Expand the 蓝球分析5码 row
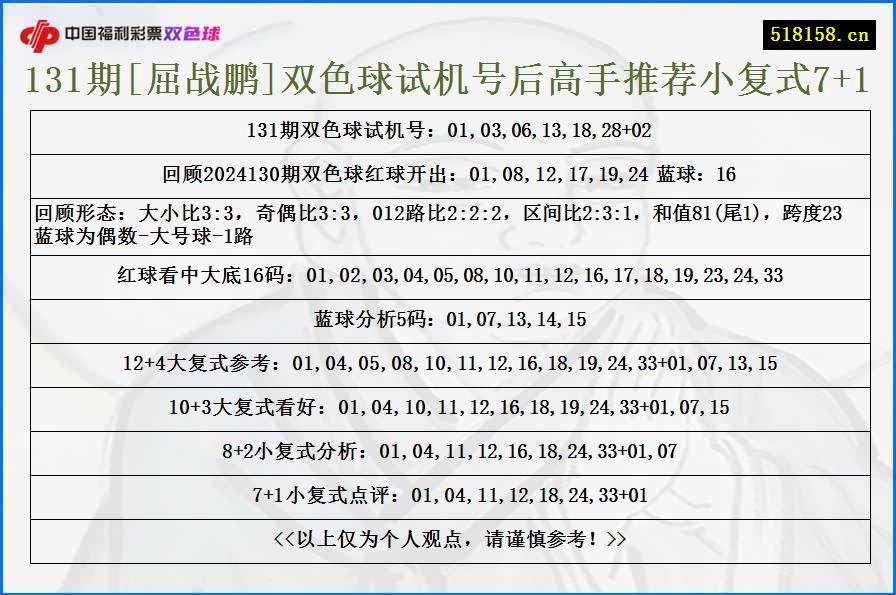Screen dimensions: 896x595 [x=448, y=320]
